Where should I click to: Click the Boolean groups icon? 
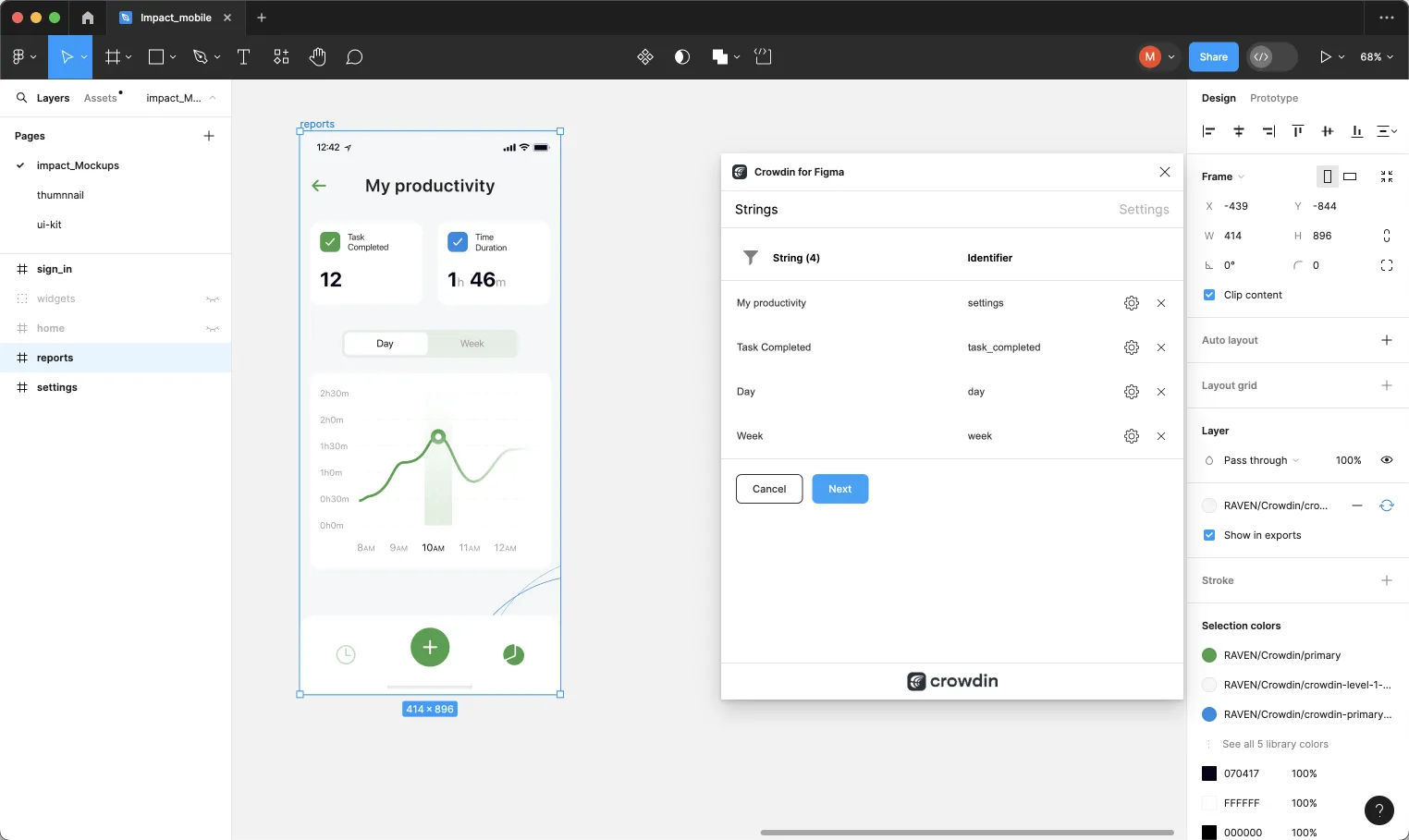[720, 57]
